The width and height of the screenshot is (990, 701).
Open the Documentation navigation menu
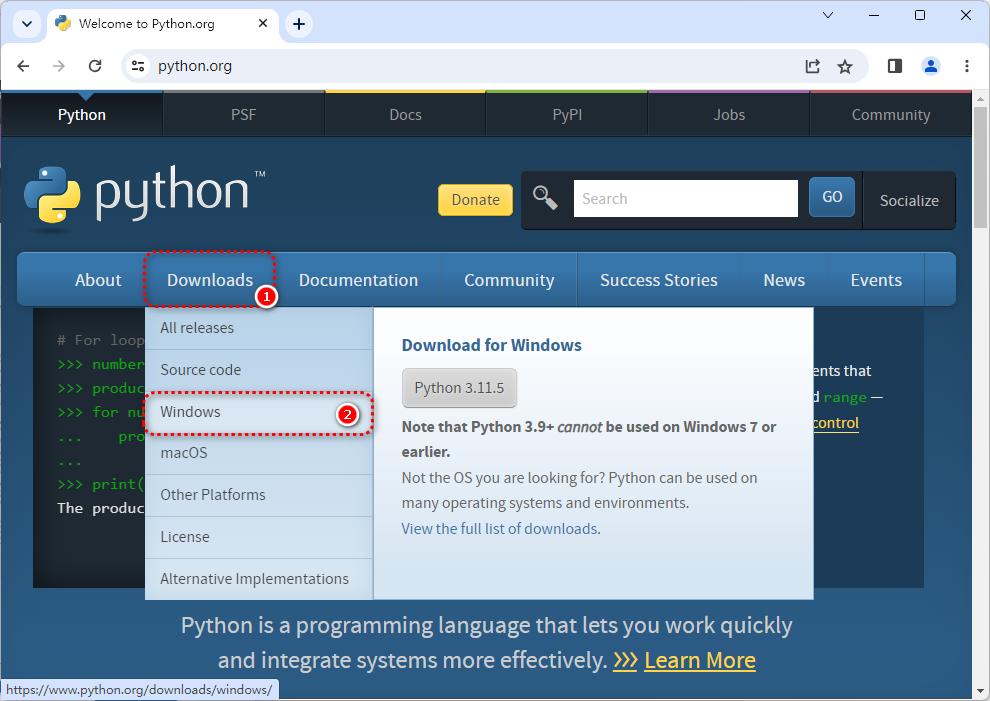pyautogui.click(x=358, y=280)
